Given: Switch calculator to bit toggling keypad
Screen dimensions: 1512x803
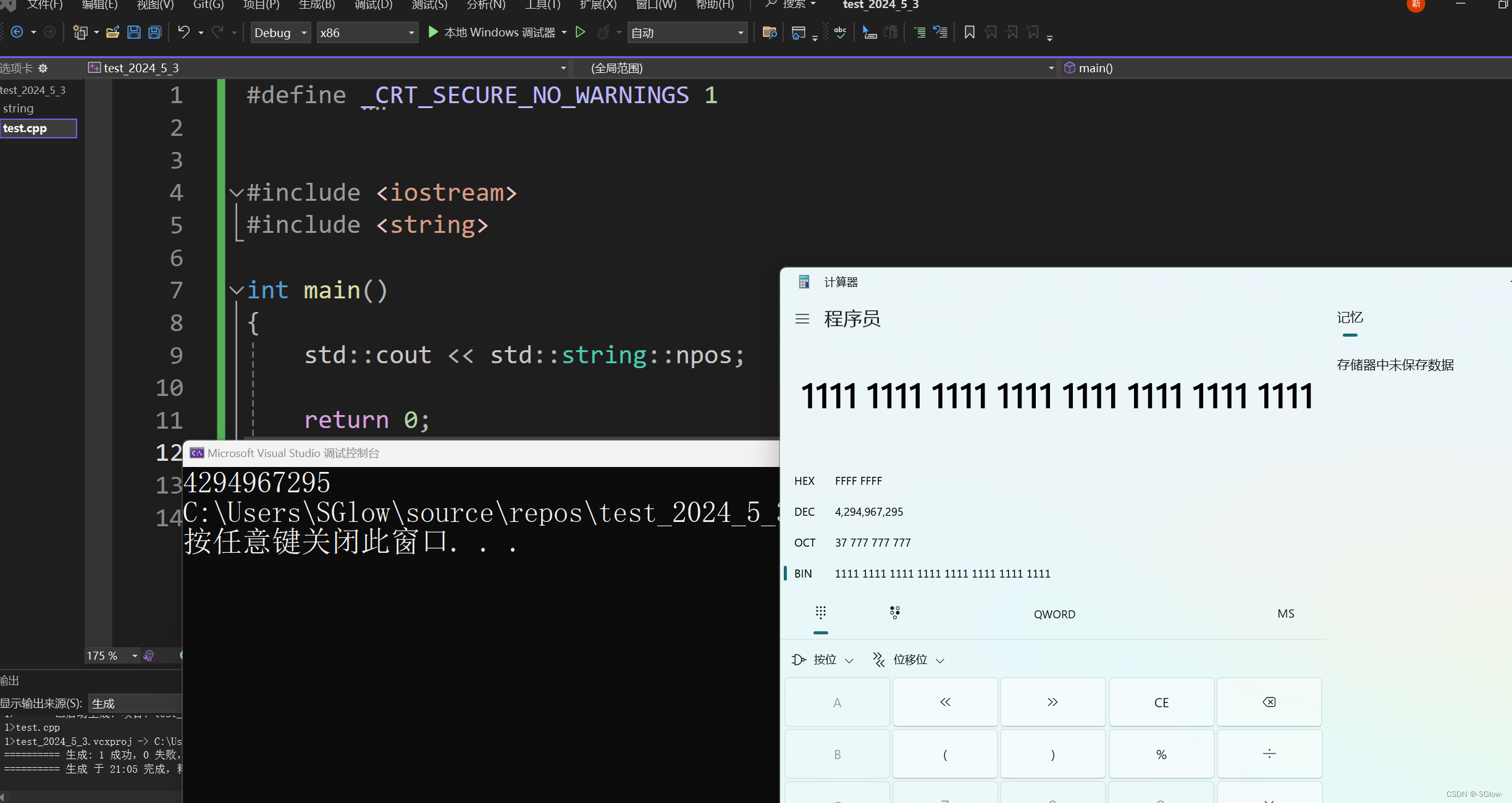Looking at the screenshot, I should pos(894,613).
